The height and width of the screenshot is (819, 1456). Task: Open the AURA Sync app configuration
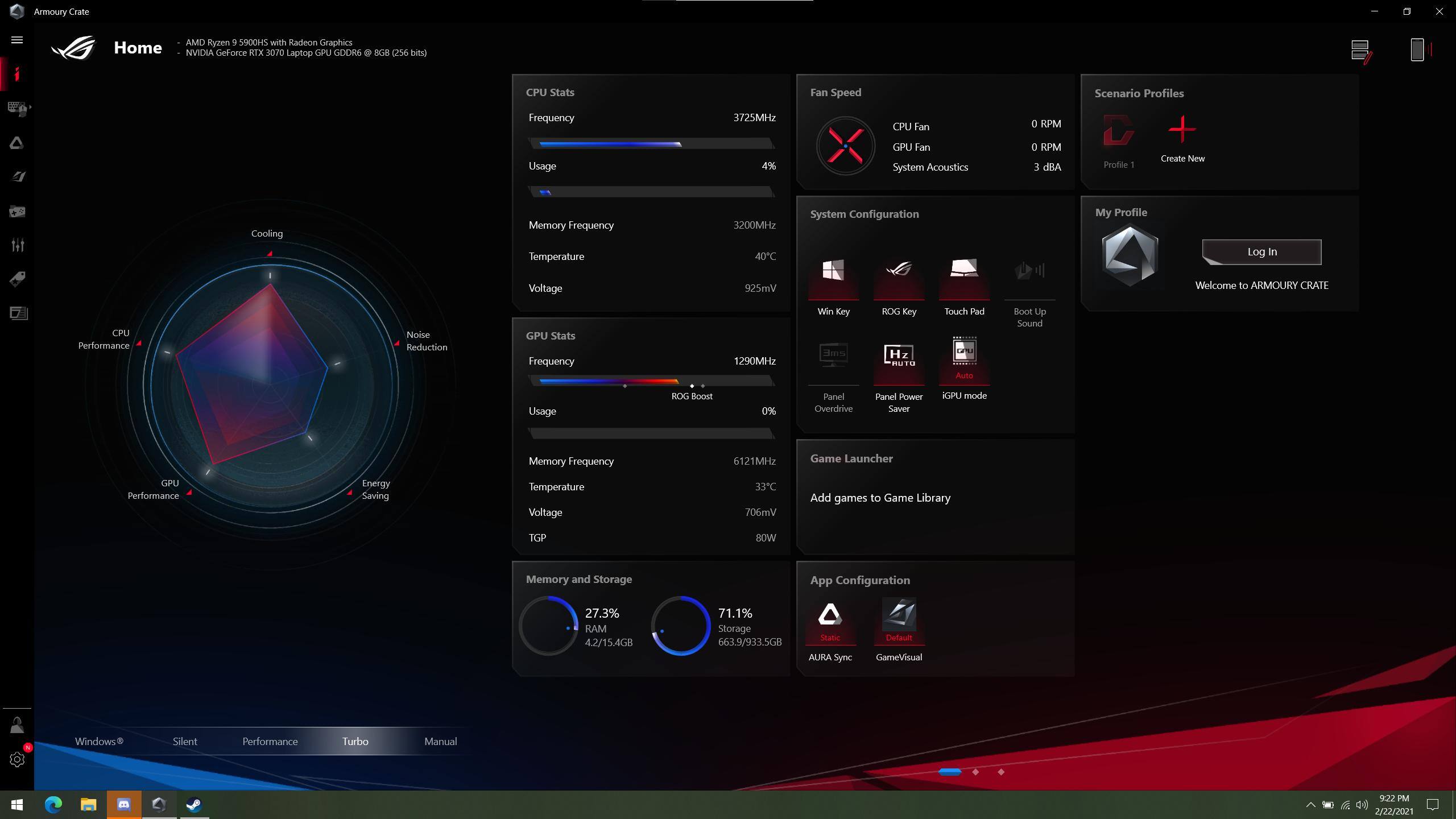pyautogui.click(x=830, y=622)
